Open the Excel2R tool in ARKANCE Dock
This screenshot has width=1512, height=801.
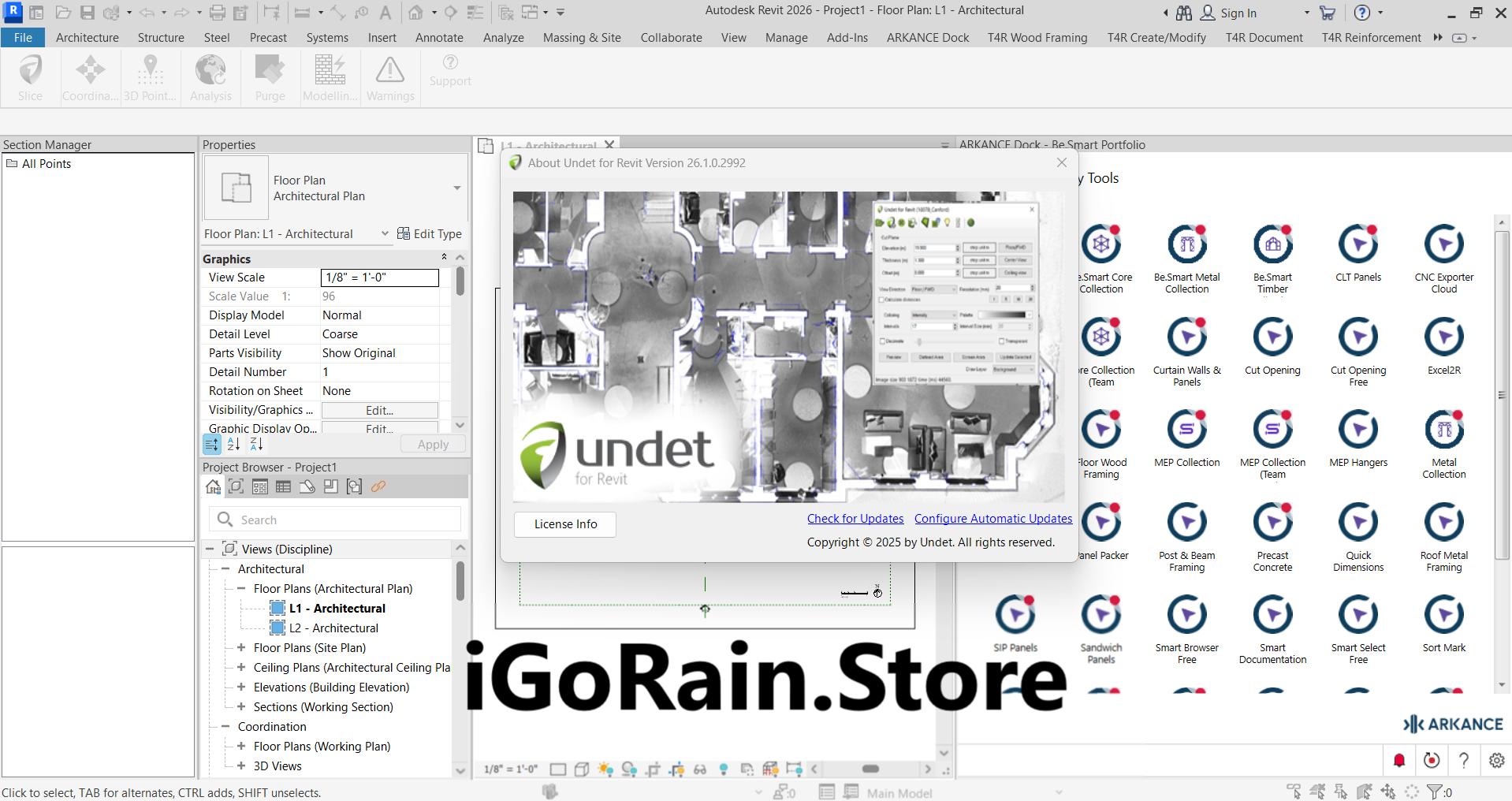pyautogui.click(x=1443, y=338)
